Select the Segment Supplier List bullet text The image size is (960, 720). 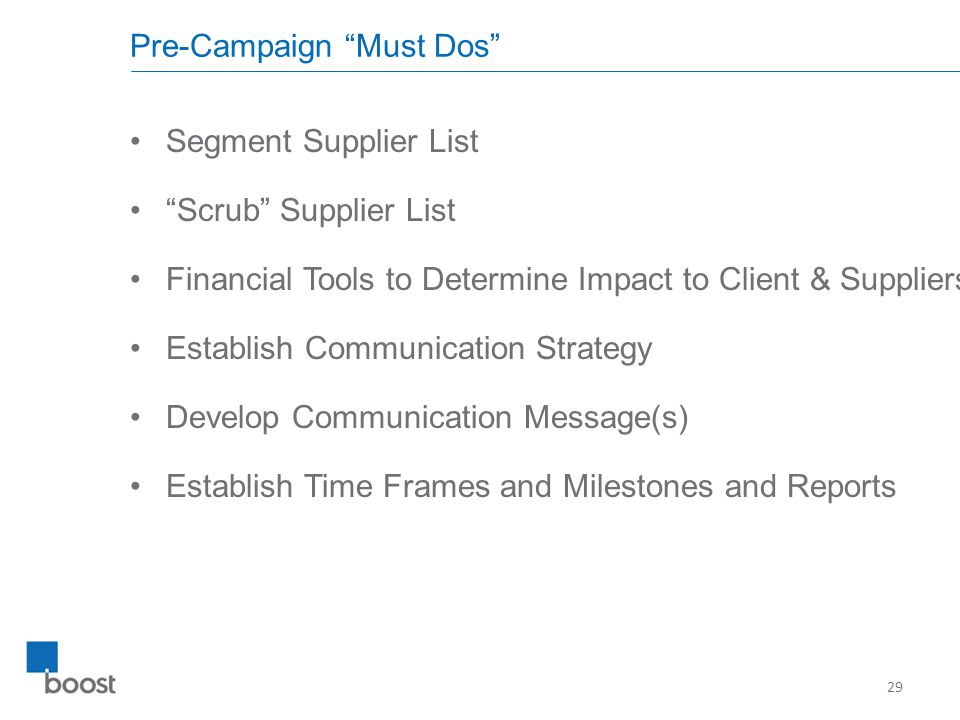[322, 142]
